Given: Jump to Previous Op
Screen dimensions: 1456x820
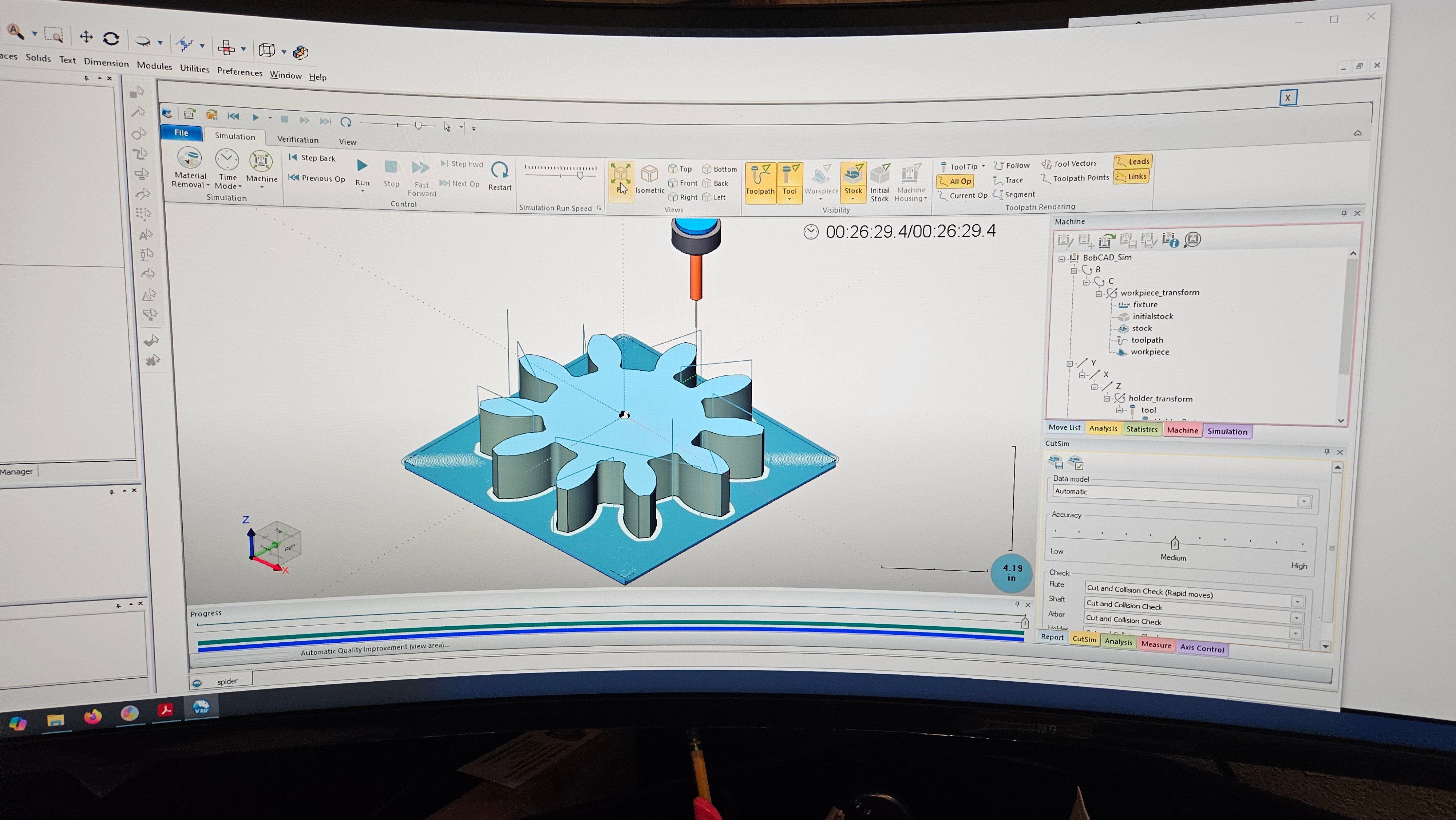Looking at the screenshot, I should tap(317, 178).
